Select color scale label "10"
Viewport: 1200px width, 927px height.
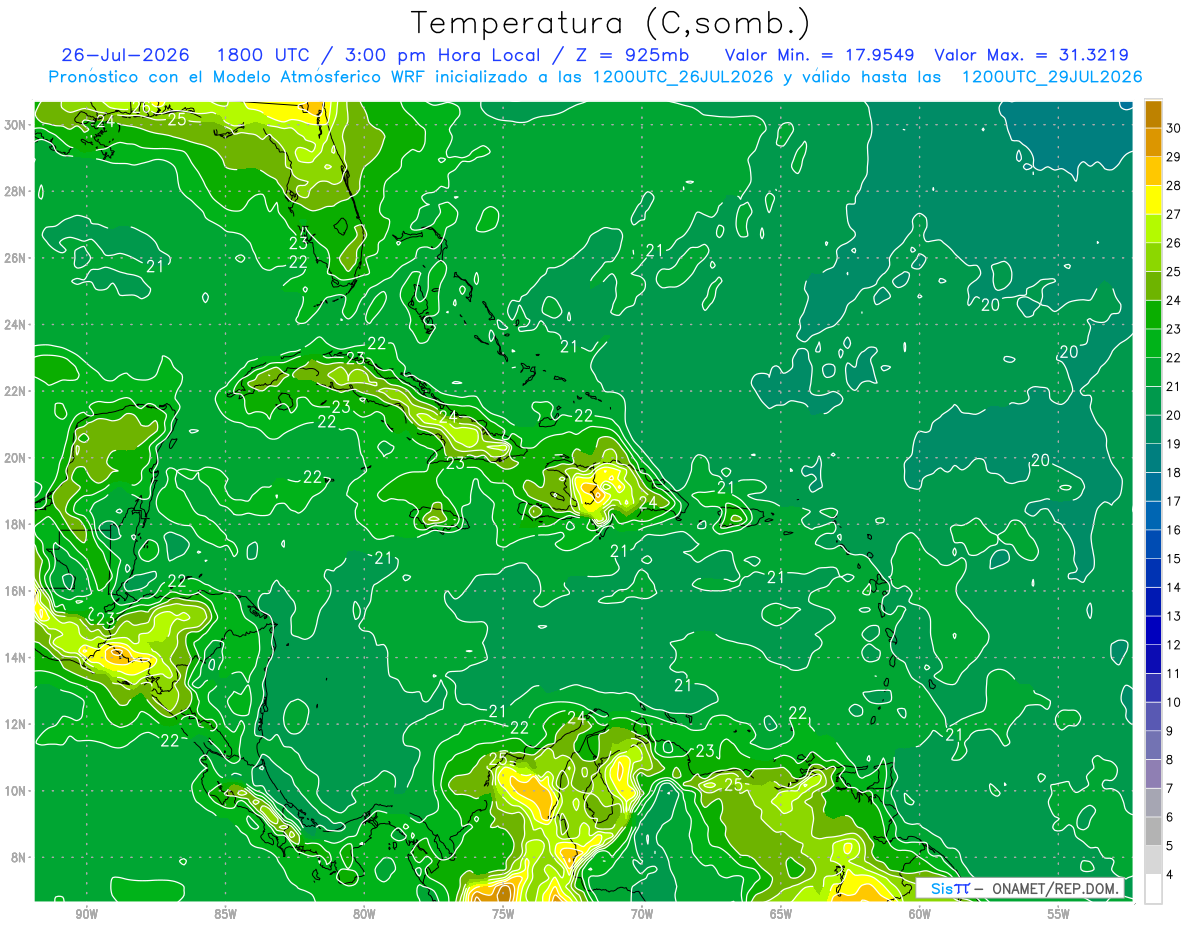pos(1174,702)
